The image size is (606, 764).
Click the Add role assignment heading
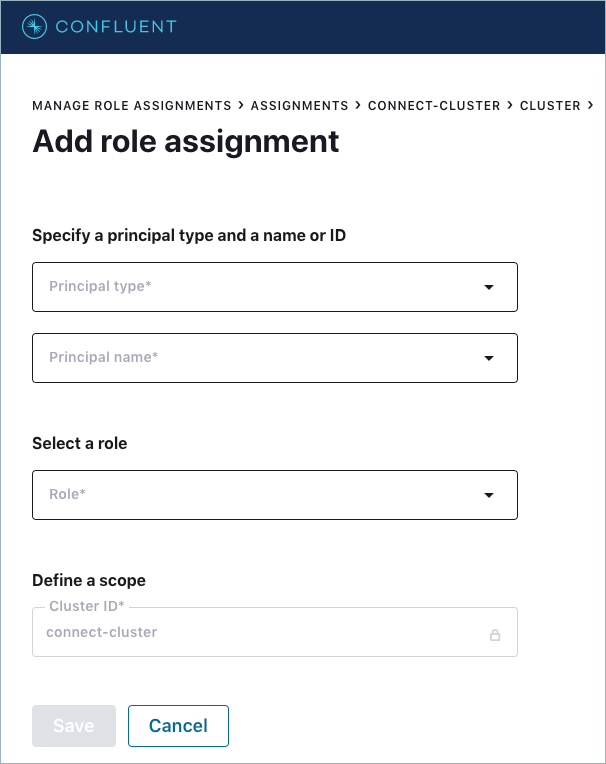tap(186, 141)
